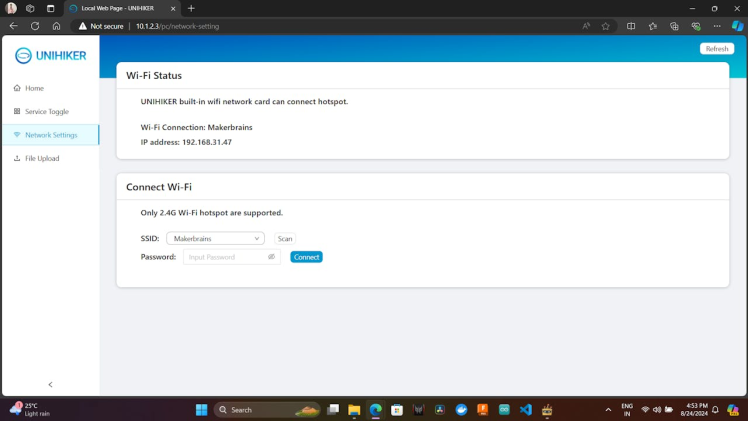Open the Windows Start menu
The image size is (748, 421).
point(201,410)
